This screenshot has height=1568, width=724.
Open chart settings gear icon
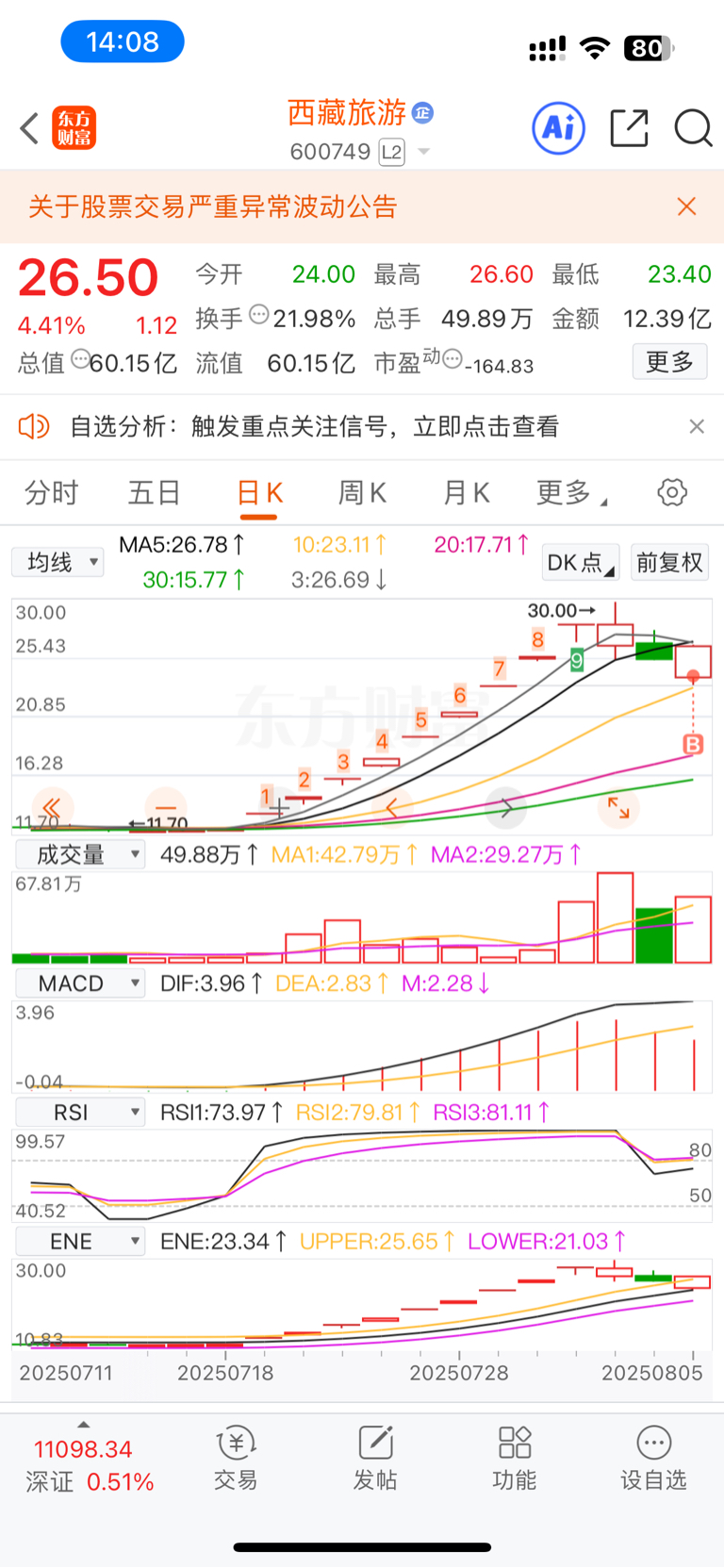click(672, 492)
